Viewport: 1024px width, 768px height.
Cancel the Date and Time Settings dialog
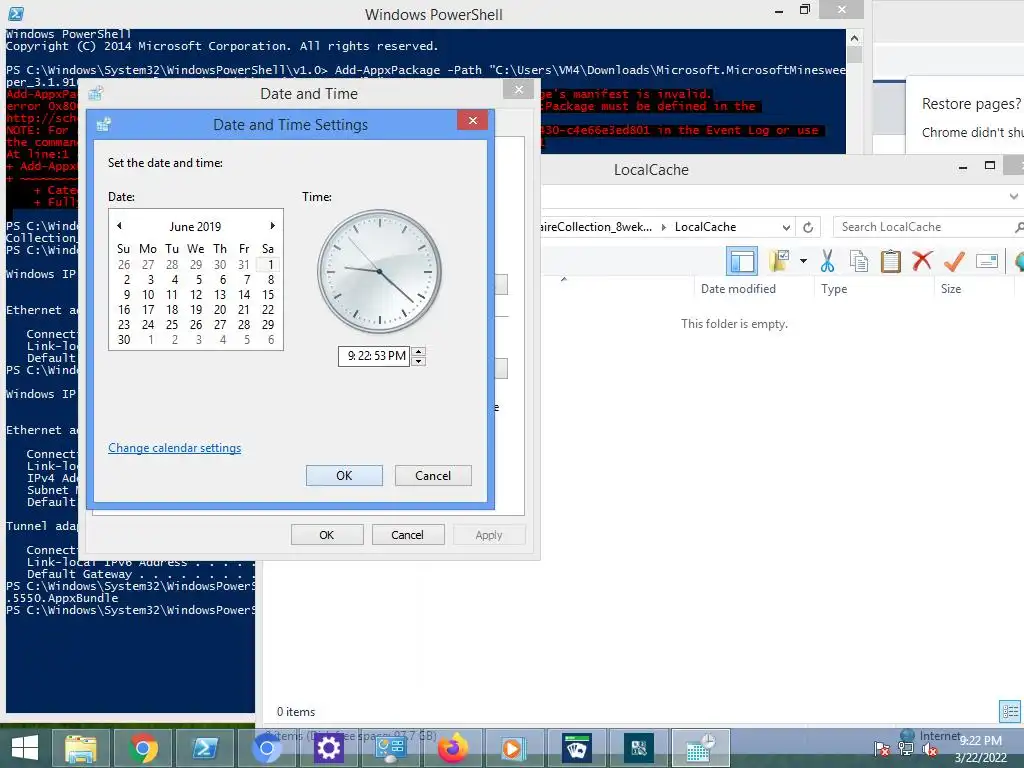pyautogui.click(x=433, y=475)
